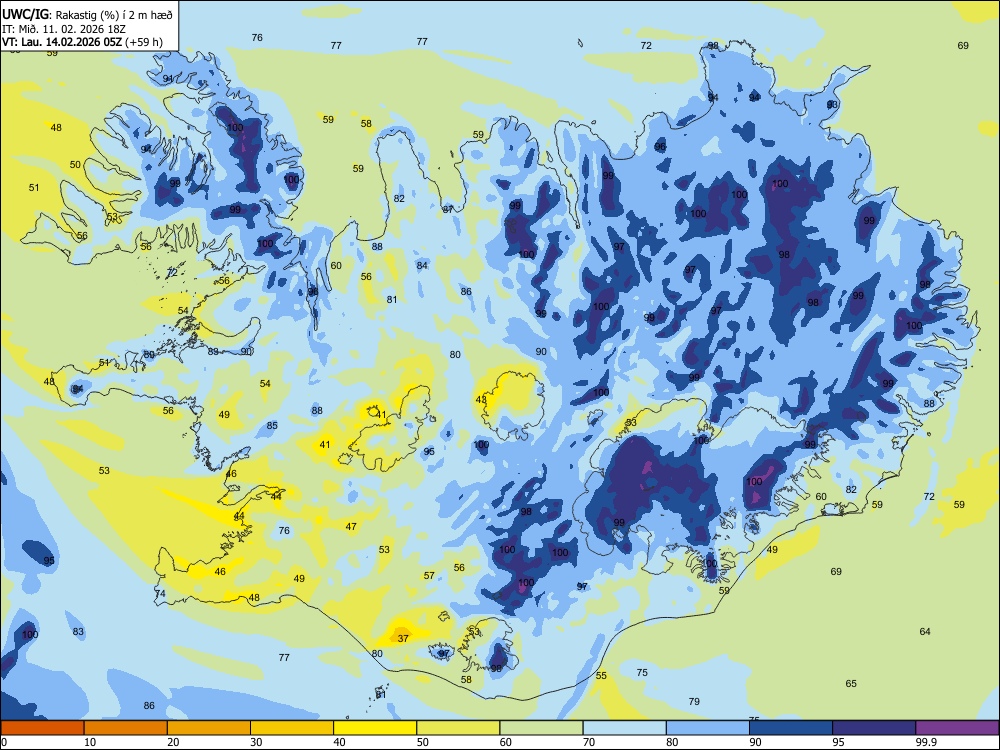The height and width of the screenshot is (750, 1000).
Task: Click the dark orange 0–10 legend swatch
Action: (x=42, y=728)
